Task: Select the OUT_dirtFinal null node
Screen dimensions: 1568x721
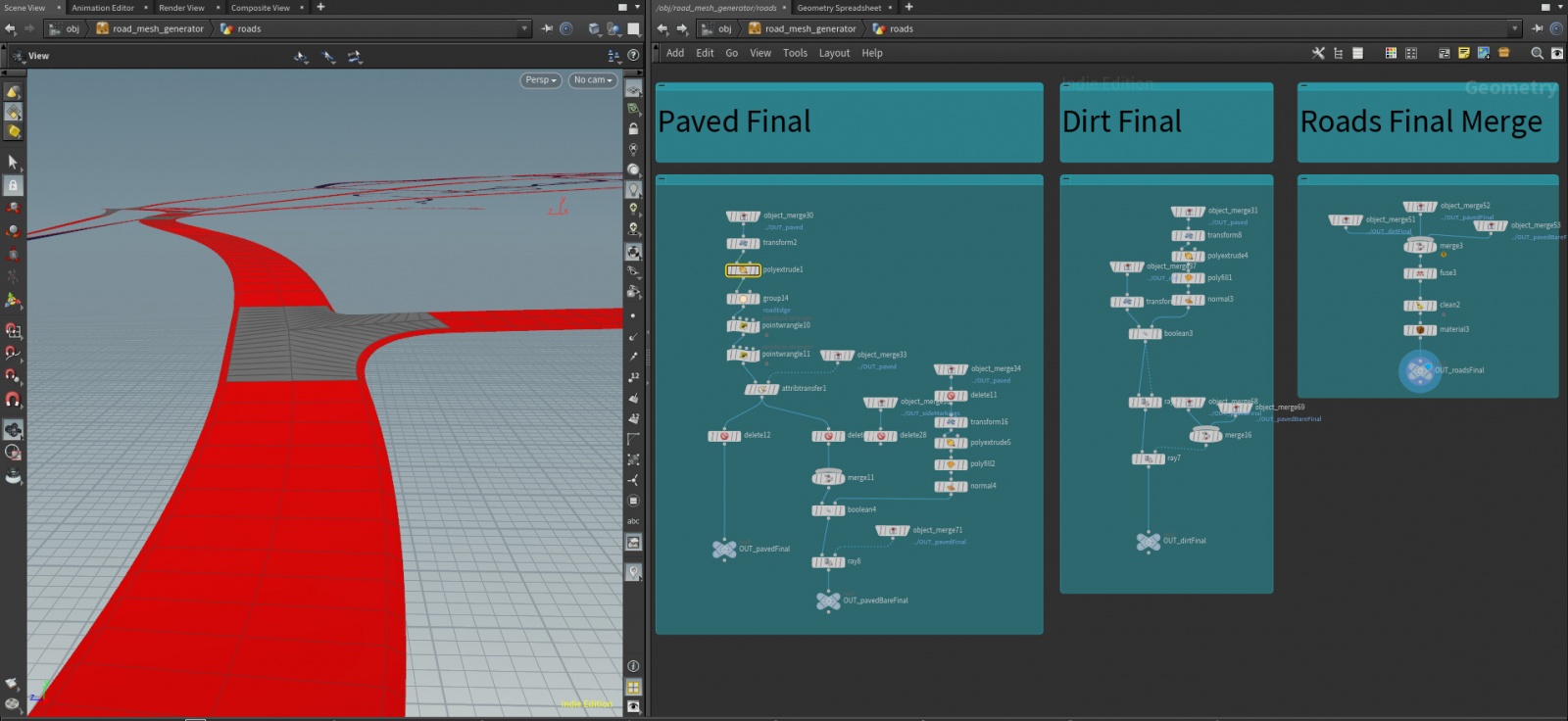Action: [x=1149, y=541]
